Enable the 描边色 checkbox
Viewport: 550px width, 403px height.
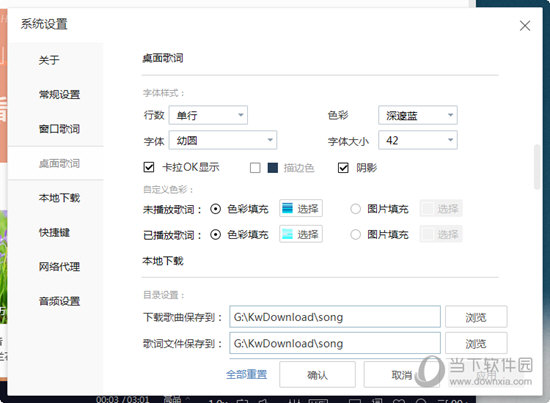pos(255,168)
